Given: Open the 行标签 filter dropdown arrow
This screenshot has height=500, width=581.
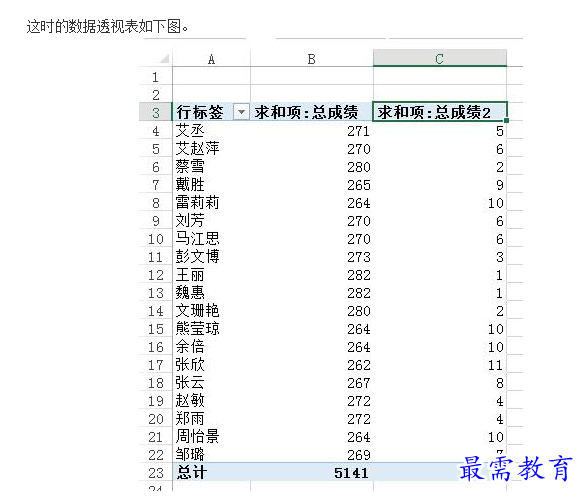Looking at the screenshot, I should tap(241, 112).
